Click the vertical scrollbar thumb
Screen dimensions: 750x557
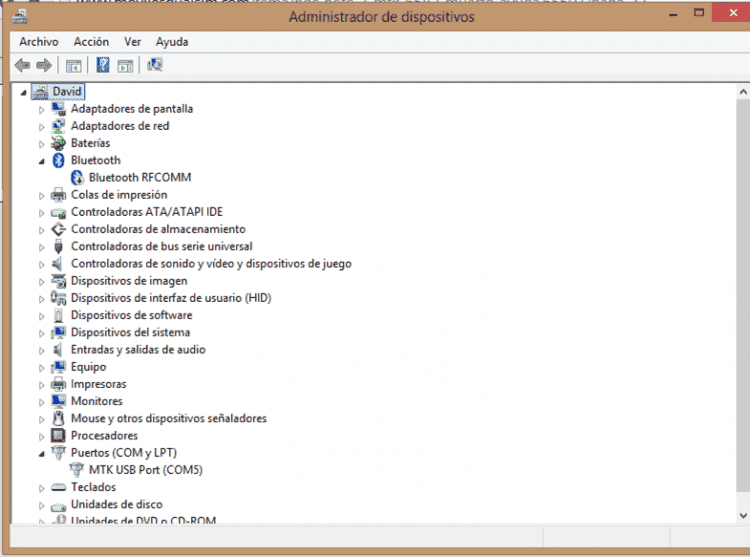[743, 295]
